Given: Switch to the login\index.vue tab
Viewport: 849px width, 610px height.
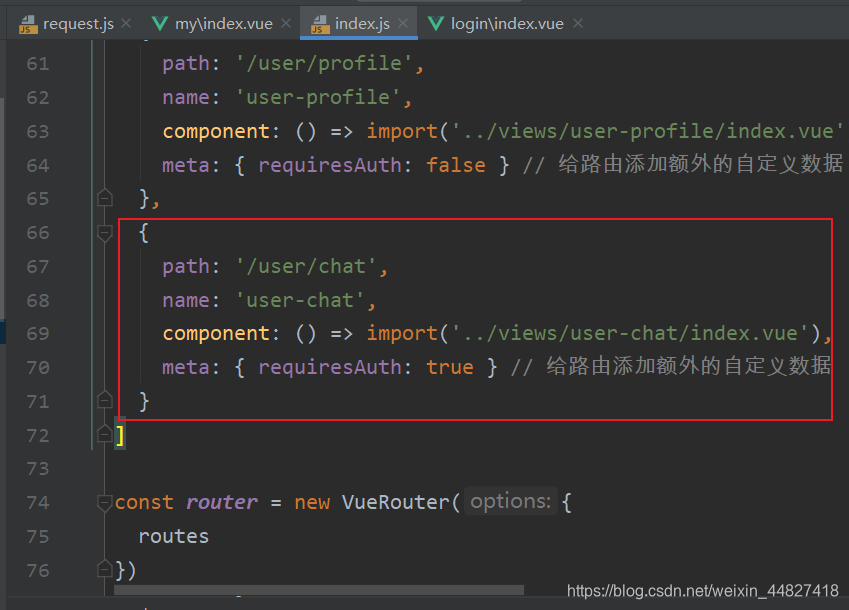Looking at the screenshot, I should coord(507,24).
